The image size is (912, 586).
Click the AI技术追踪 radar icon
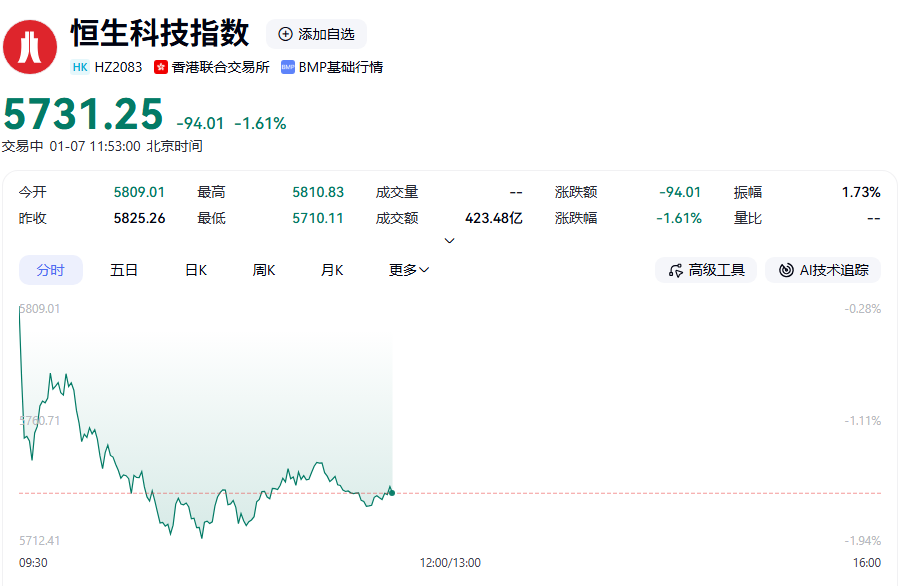click(786, 270)
